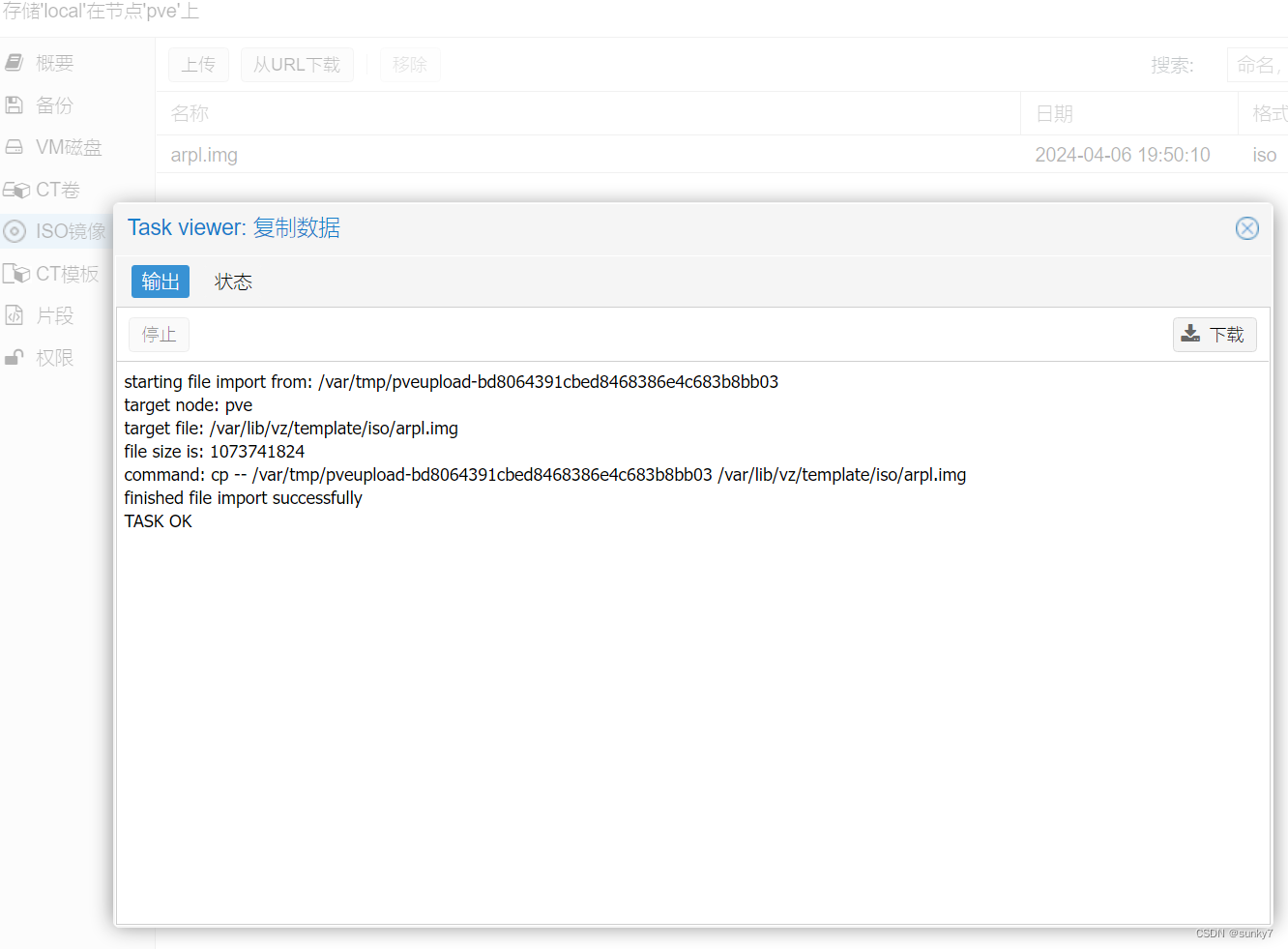Click the 权限 unlock padlock icon
1288x949 pixels.
15,358
